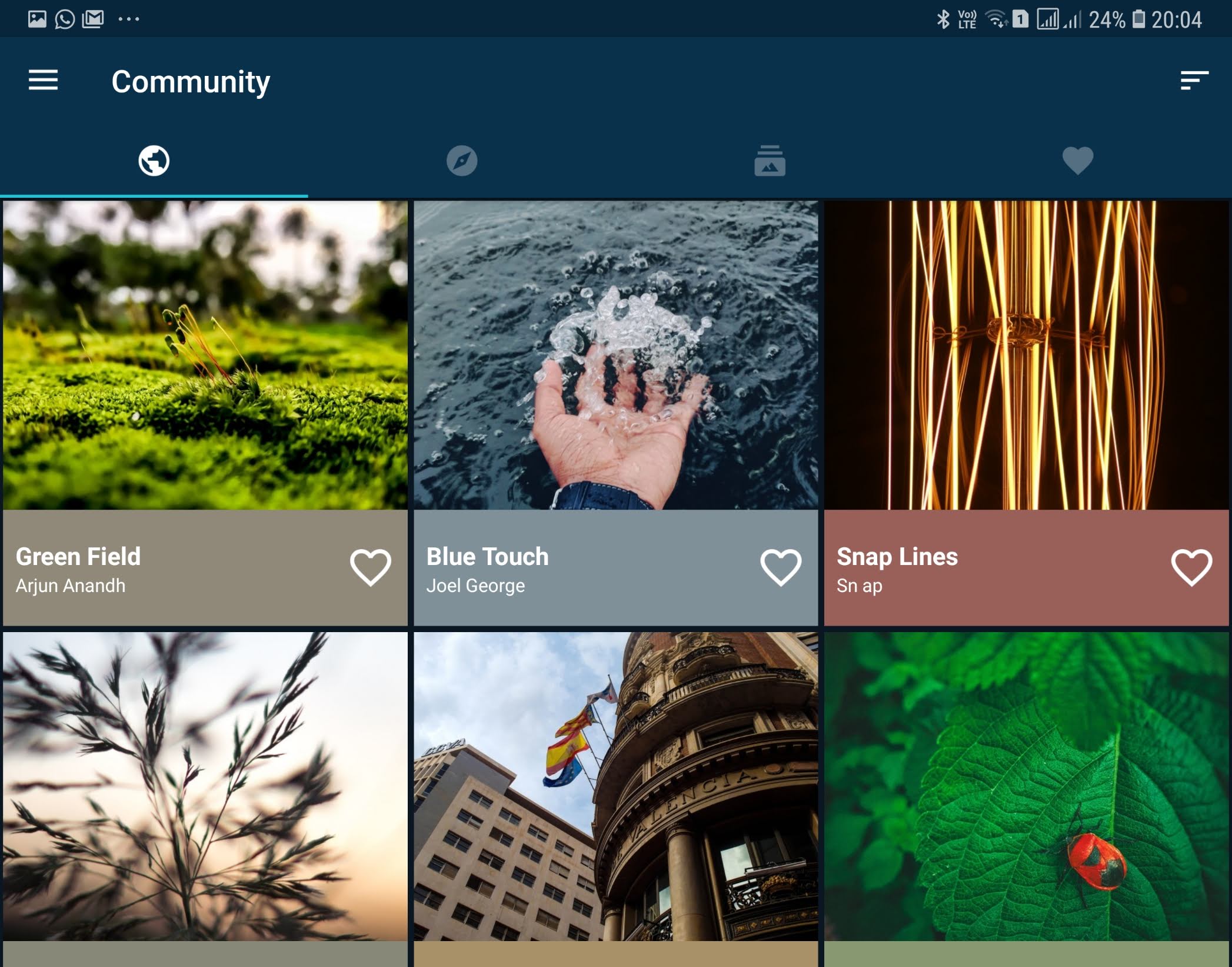This screenshot has width=1232, height=967.
Task: Switch to the compass Explore tab
Action: click(462, 161)
